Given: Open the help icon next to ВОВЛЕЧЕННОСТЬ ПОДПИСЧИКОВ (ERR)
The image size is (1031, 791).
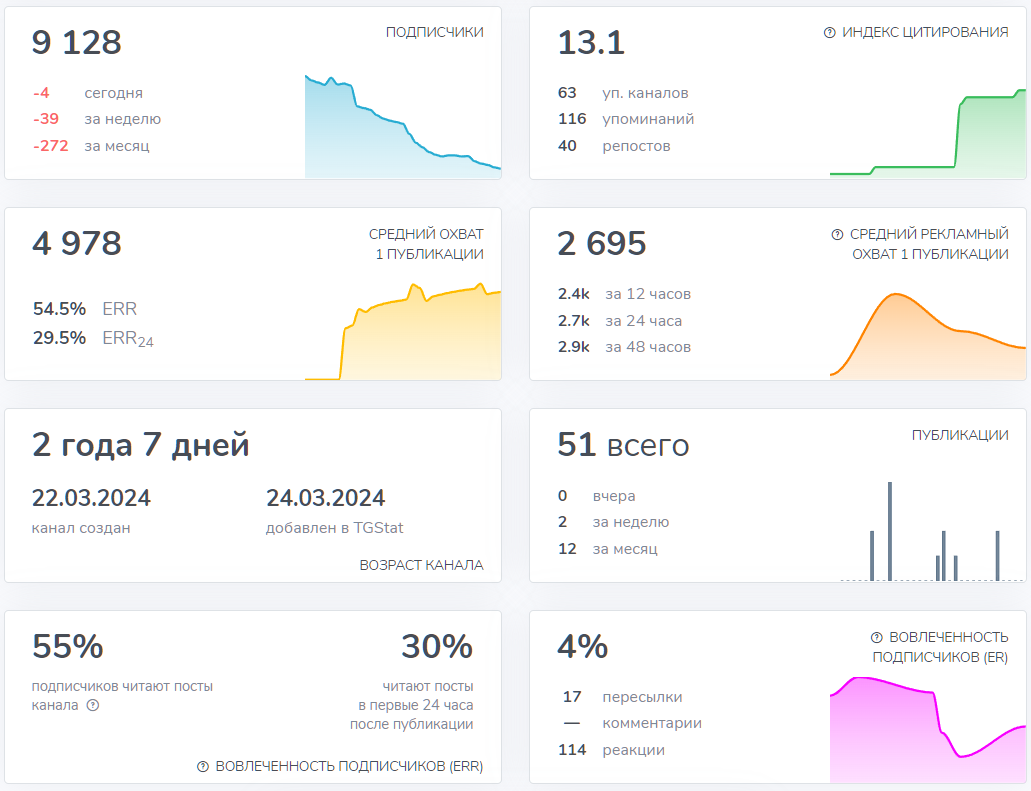Looking at the screenshot, I should coord(203,767).
